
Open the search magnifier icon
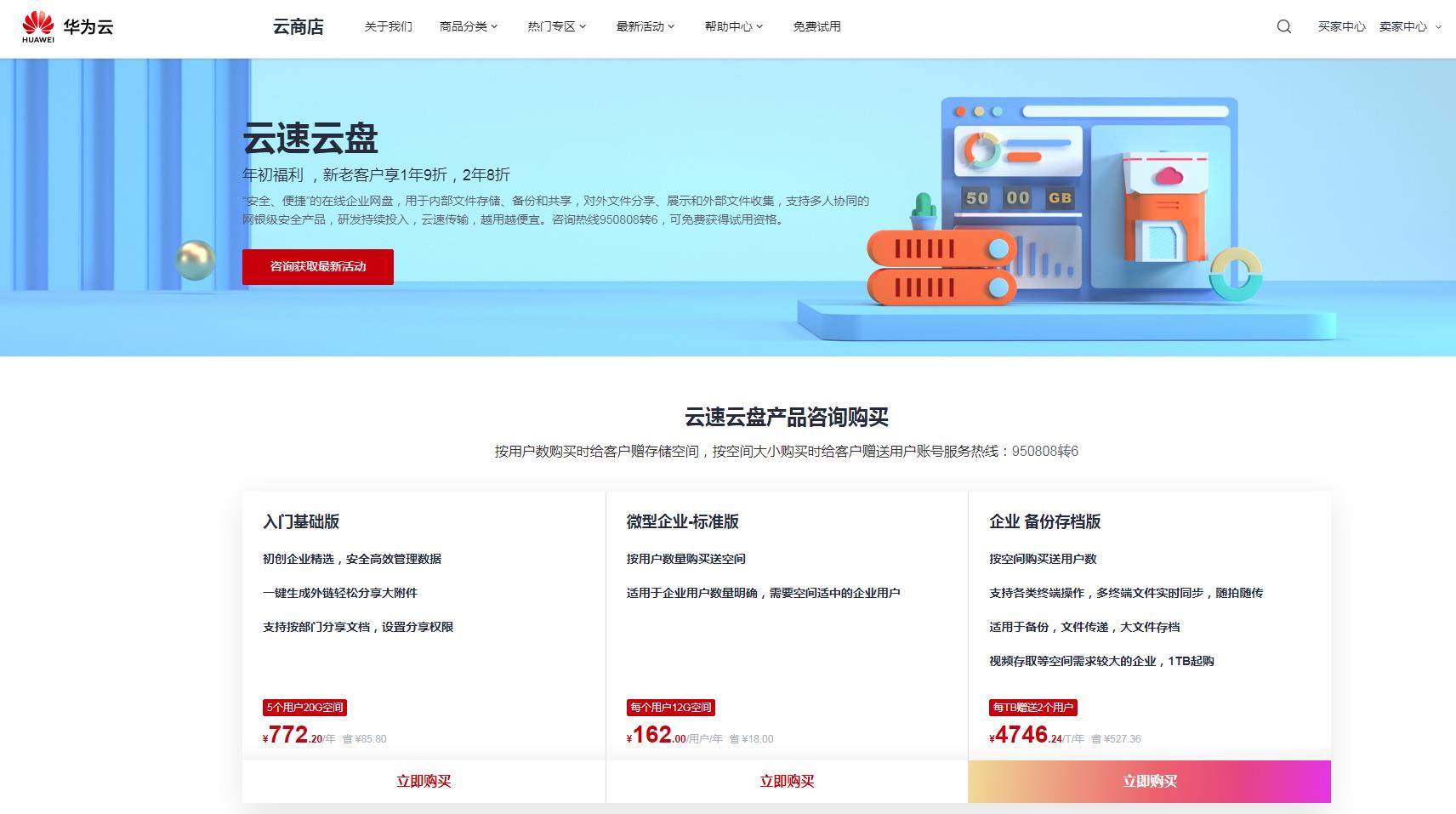1284,26
